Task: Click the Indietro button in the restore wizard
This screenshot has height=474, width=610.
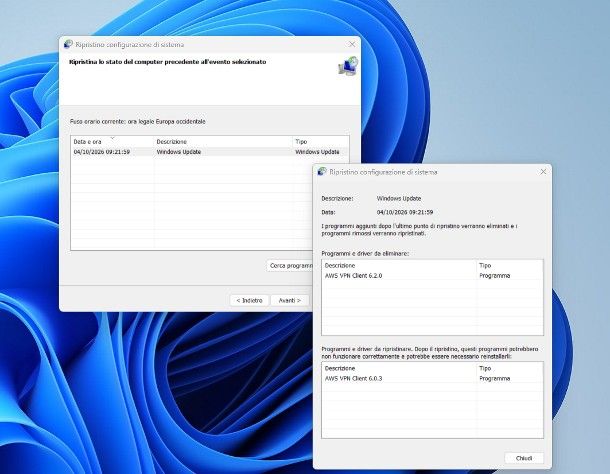Action: 249,300
